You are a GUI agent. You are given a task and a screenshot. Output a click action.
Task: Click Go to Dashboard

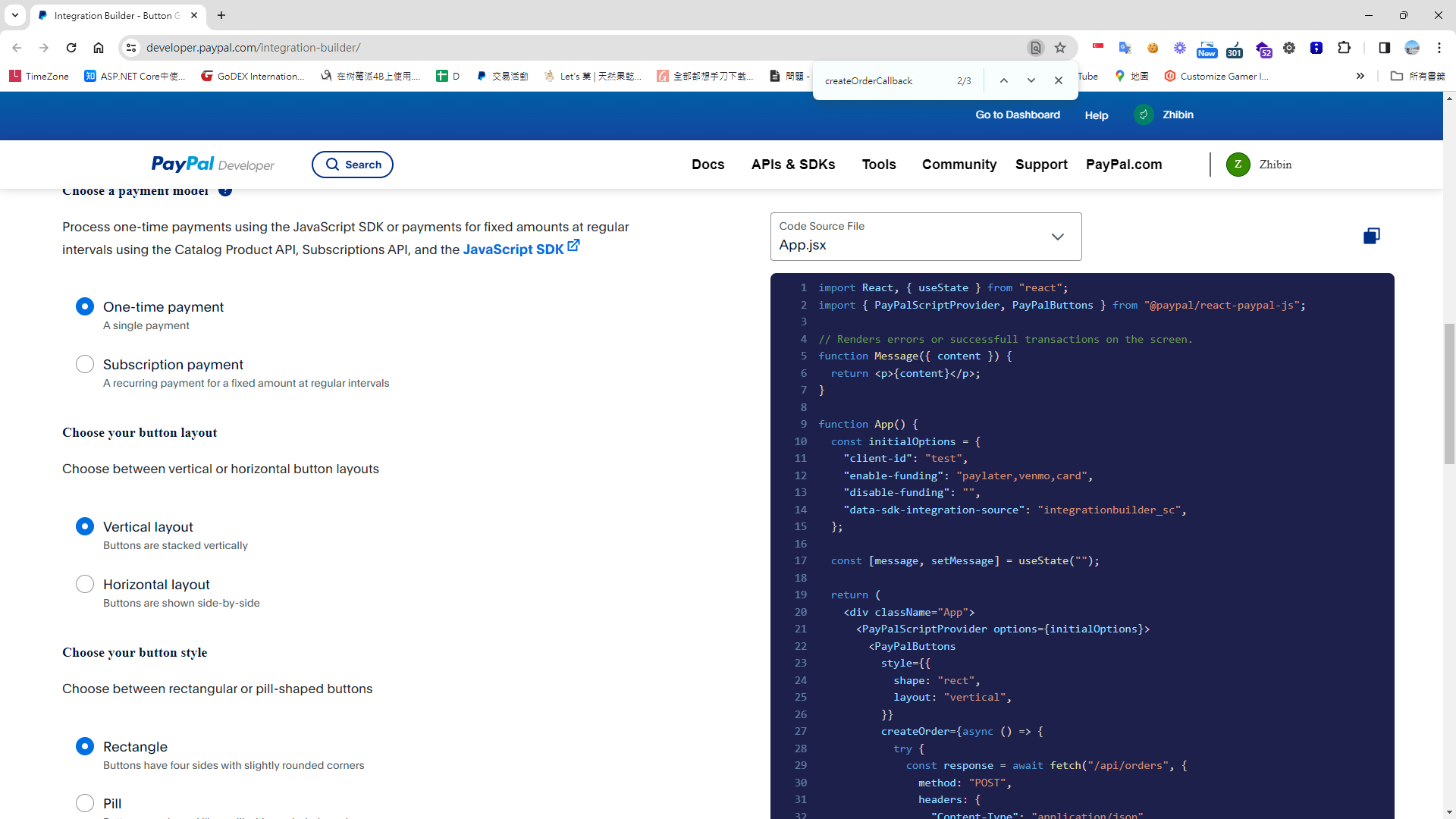(1017, 115)
